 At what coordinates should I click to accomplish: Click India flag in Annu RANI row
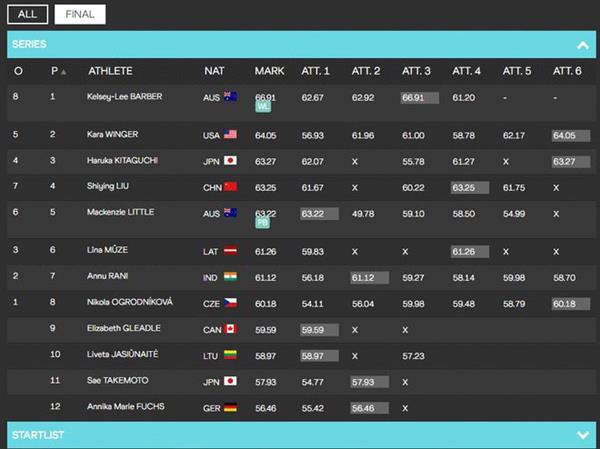click(x=230, y=276)
